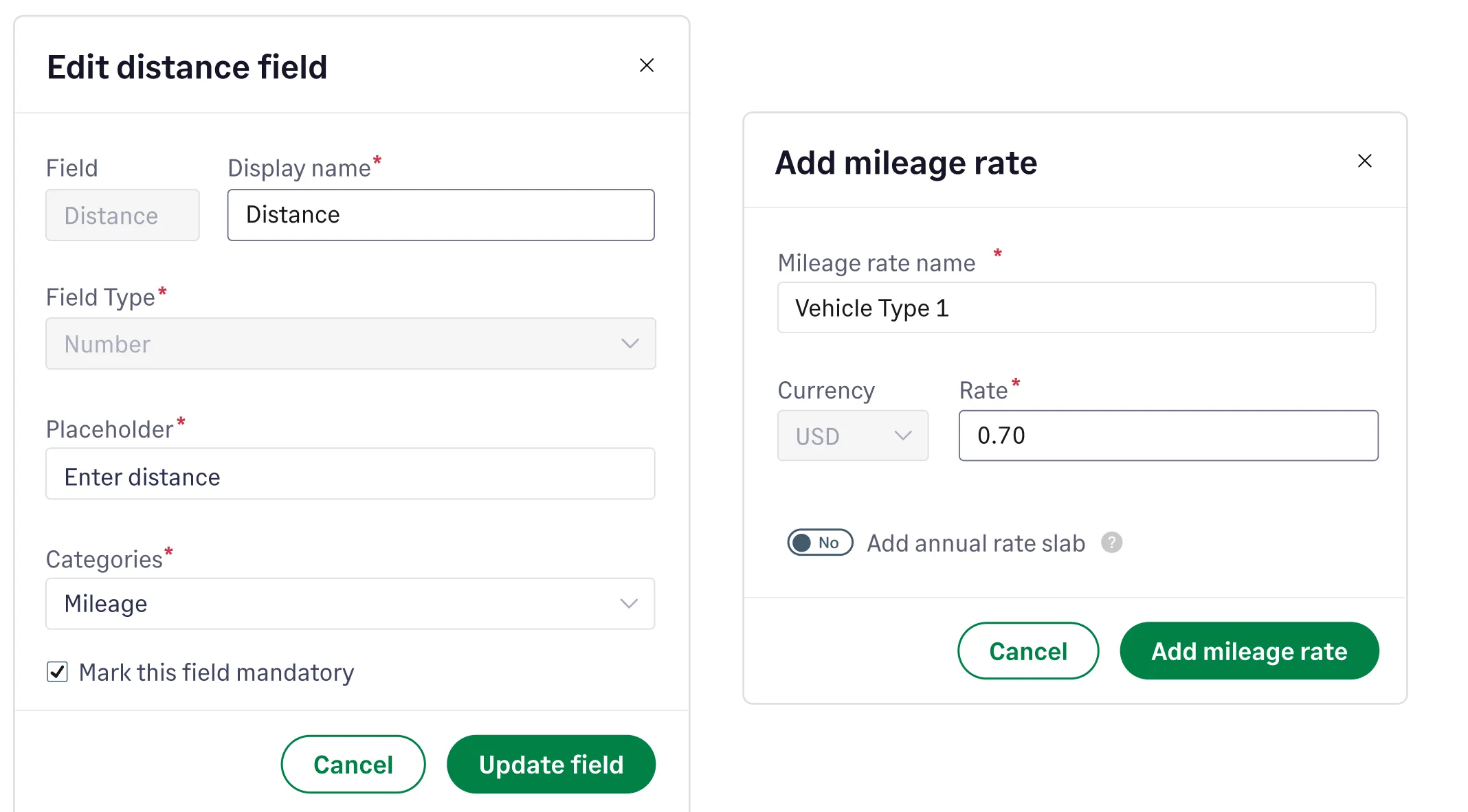Select the Mileage rate name field
This screenshot has width=1468, height=812.
[x=1076, y=307]
